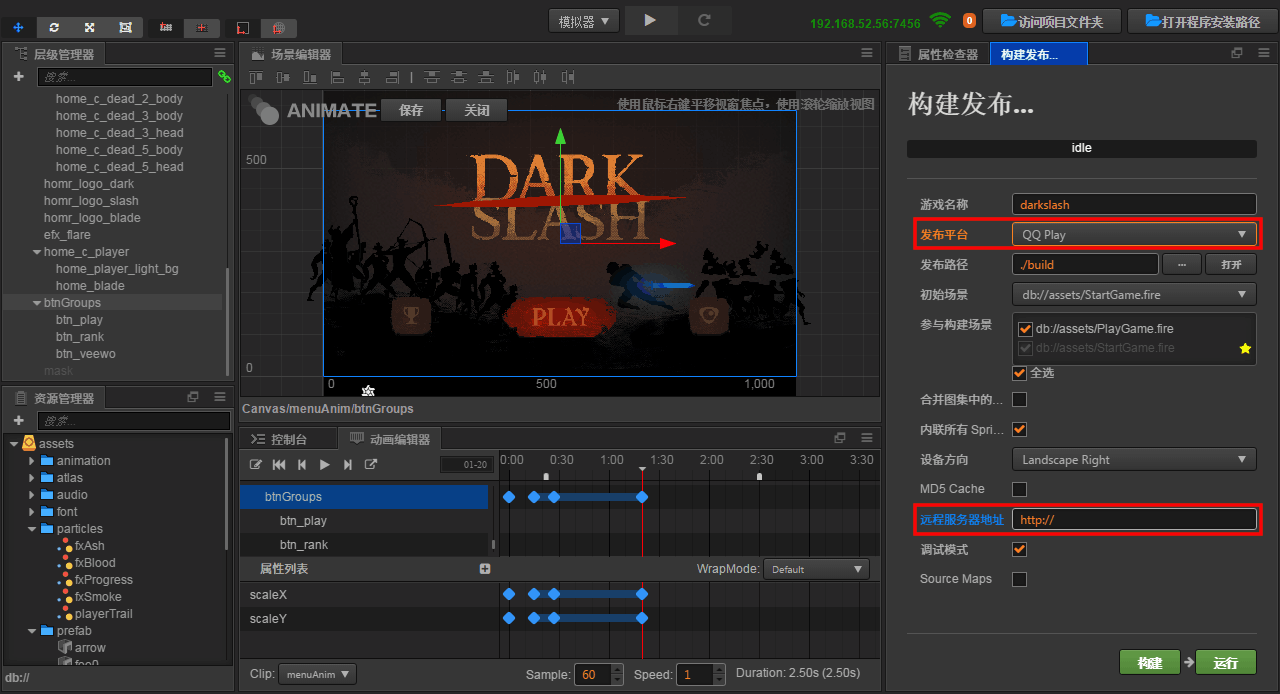Click the 游戏名称 darkslash input field
The width and height of the screenshot is (1280, 694).
click(1134, 204)
